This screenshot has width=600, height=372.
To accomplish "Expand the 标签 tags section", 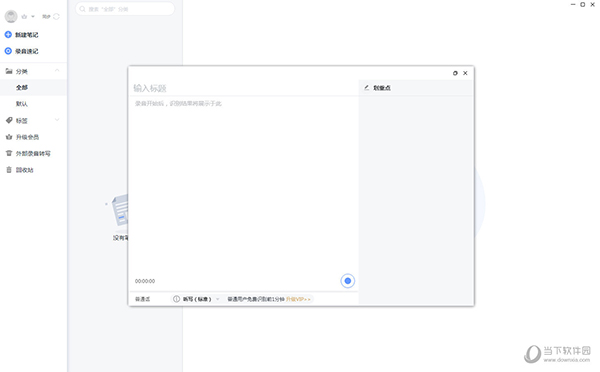I will (57, 120).
